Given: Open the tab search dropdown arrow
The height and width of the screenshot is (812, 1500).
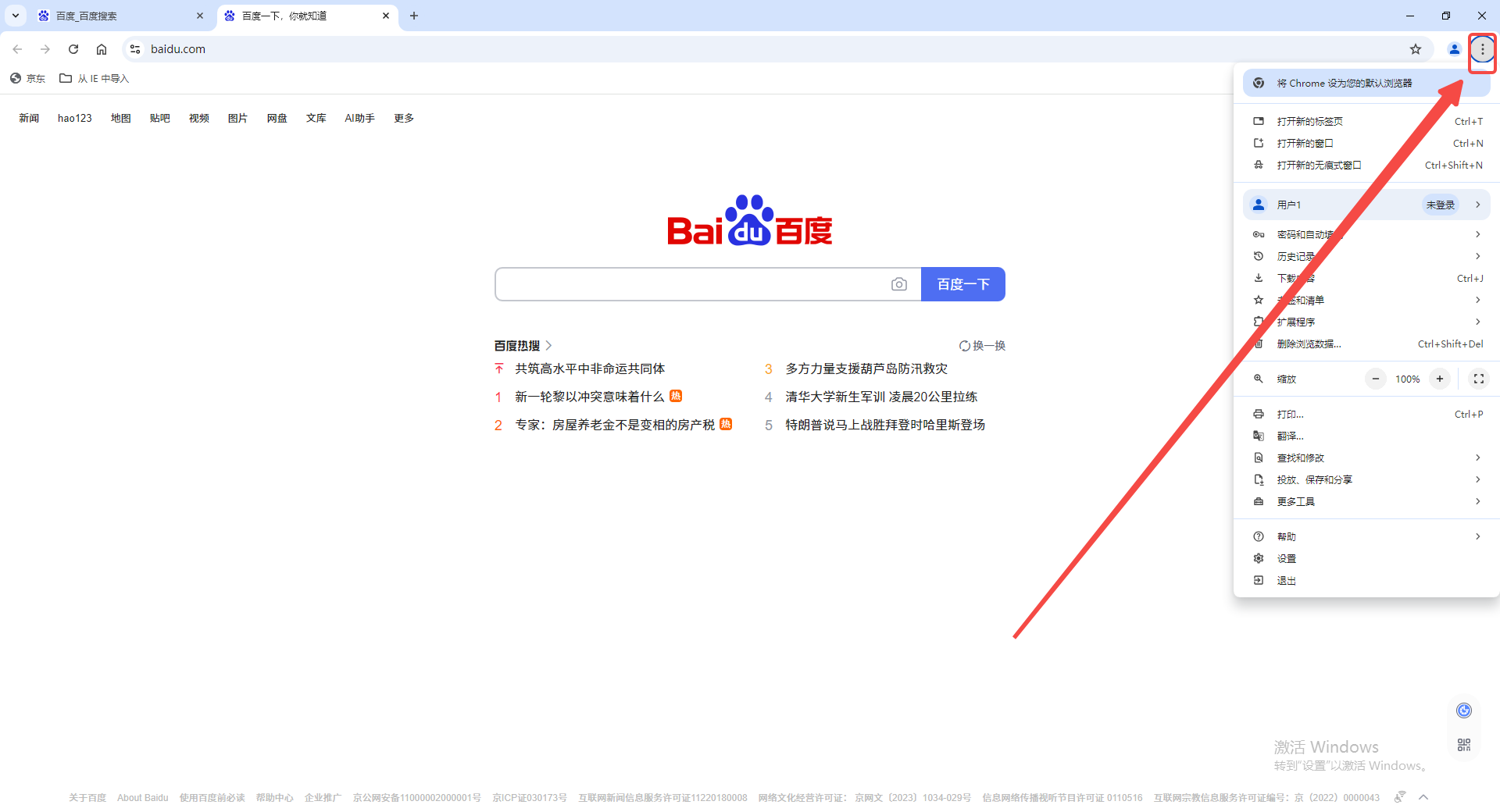Looking at the screenshot, I should point(16,16).
